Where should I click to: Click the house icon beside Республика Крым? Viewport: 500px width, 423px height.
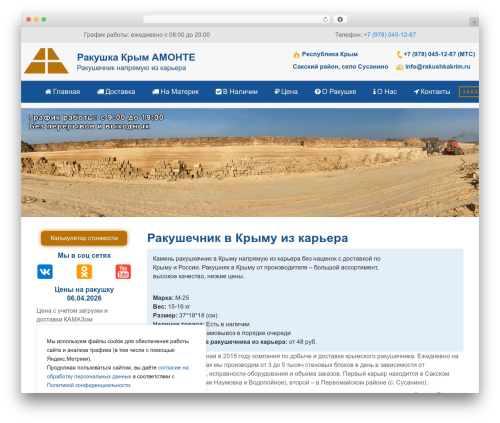(296, 55)
